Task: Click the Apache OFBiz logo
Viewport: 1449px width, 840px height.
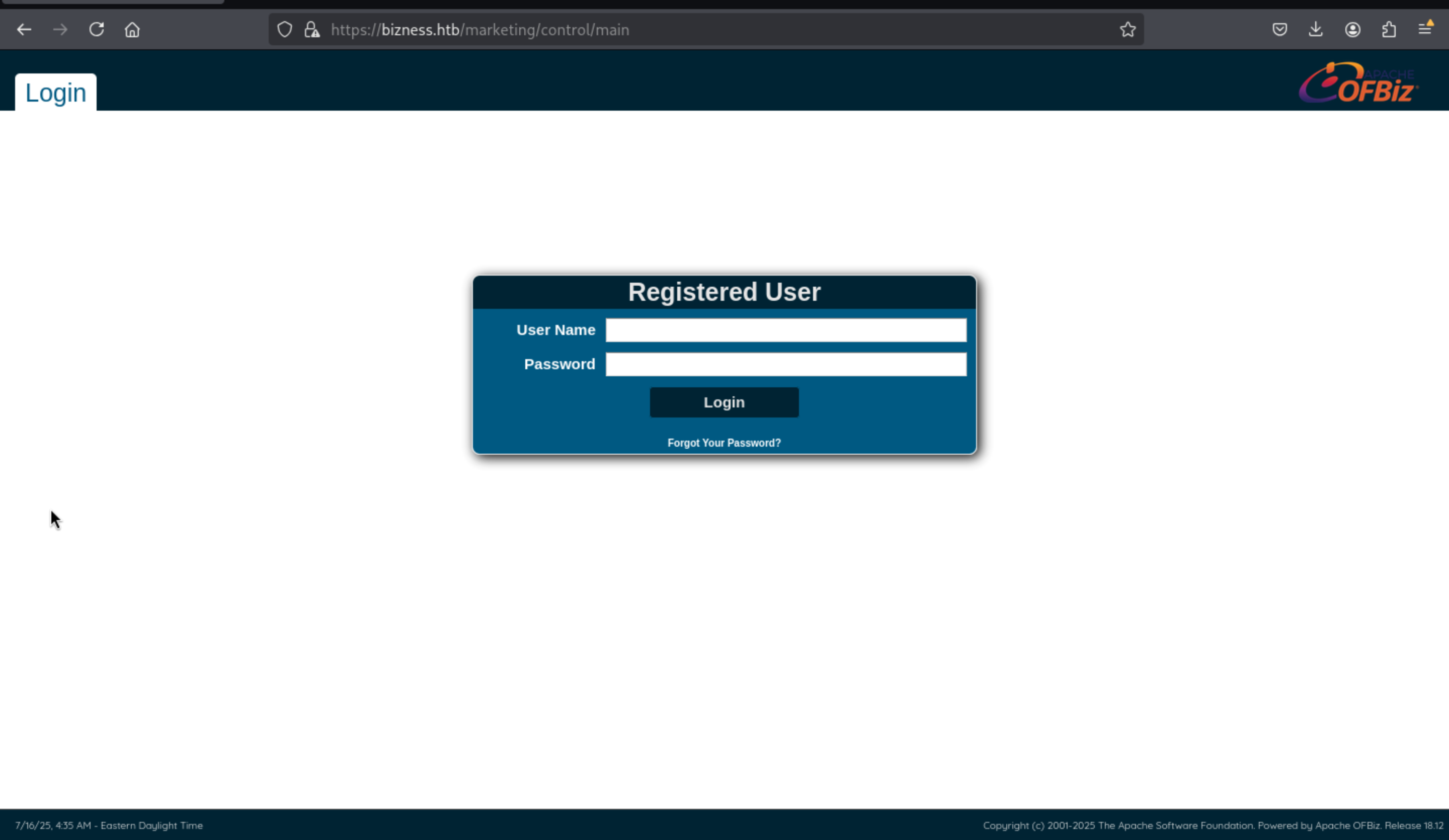Action: [x=1358, y=84]
